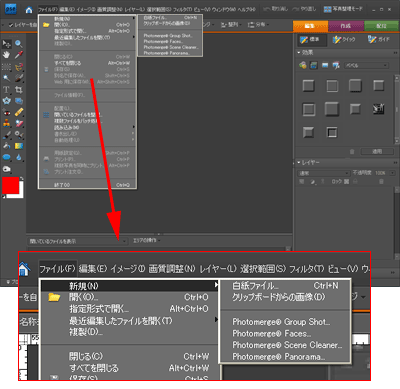The height and width of the screenshot is (389, 400).
Task: Toggle the lock transparency checker icon
Action: point(347,182)
